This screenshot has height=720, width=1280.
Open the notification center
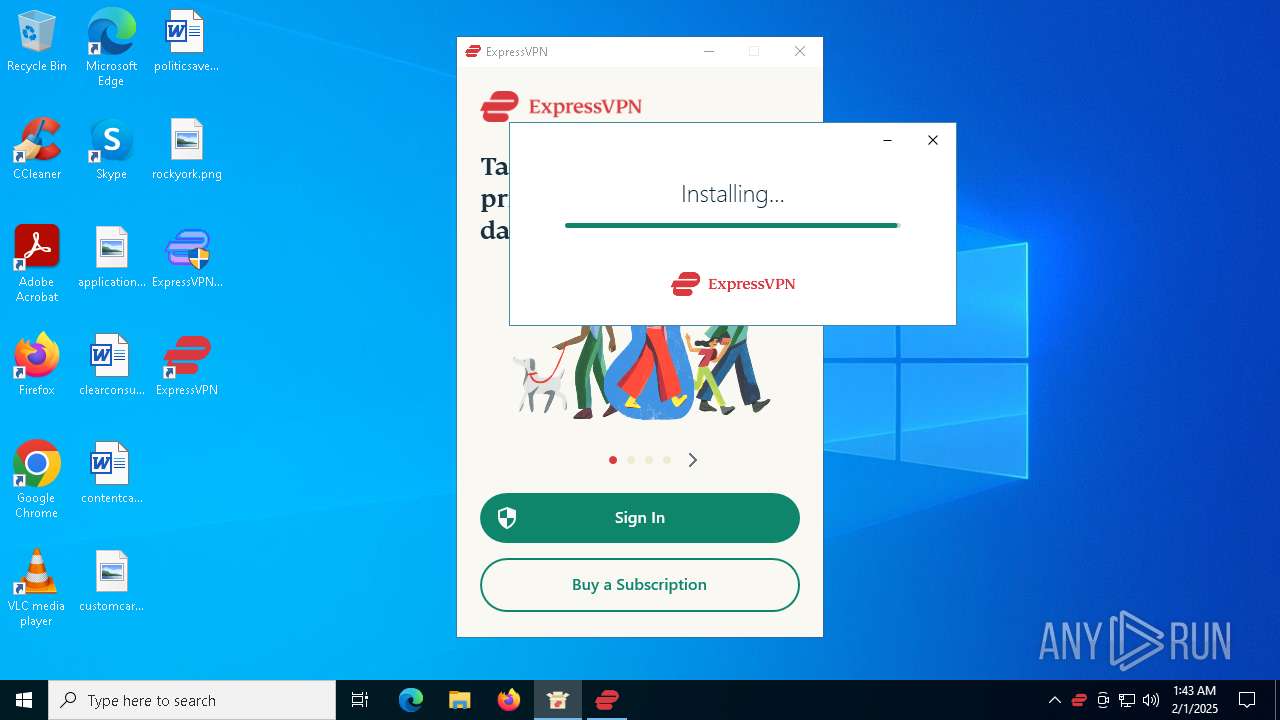coord(1247,700)
